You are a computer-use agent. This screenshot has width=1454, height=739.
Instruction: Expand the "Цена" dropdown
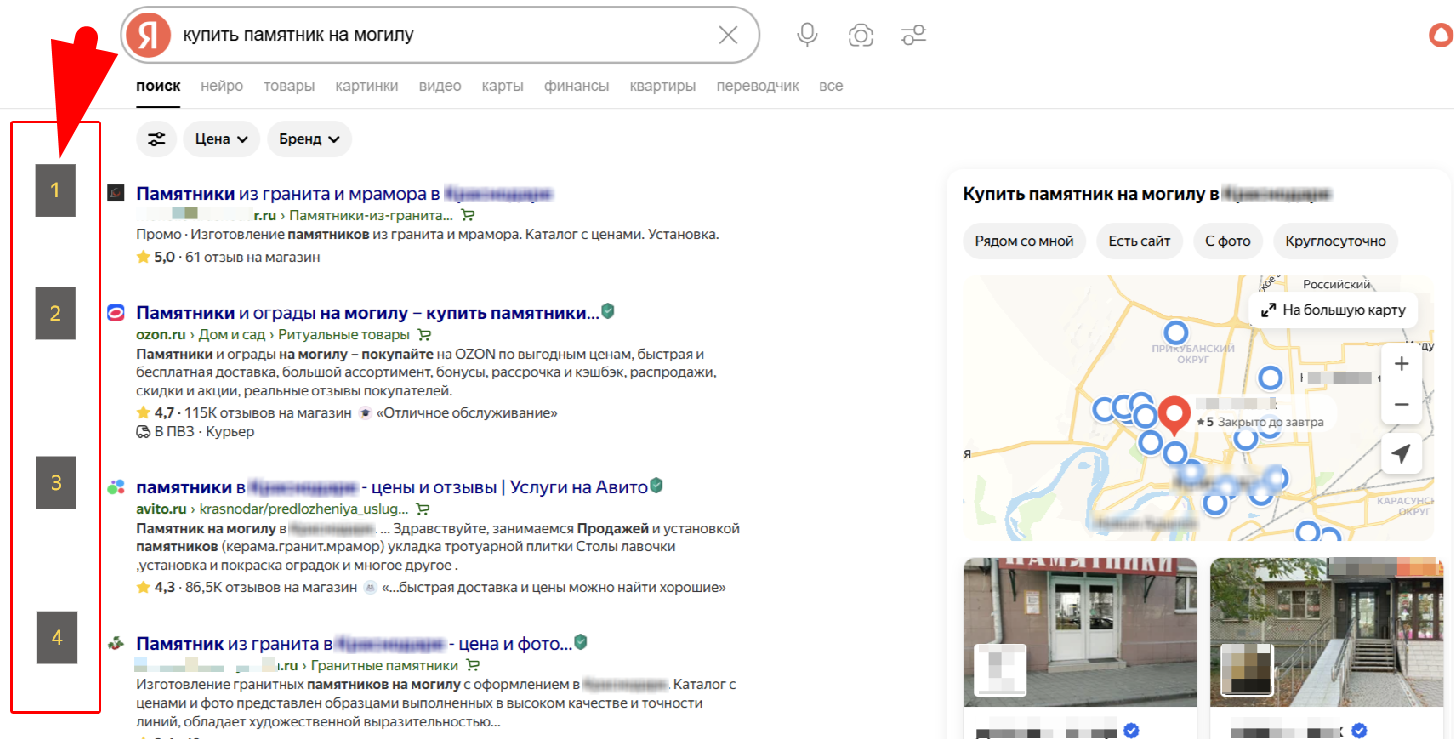(221, 139)
